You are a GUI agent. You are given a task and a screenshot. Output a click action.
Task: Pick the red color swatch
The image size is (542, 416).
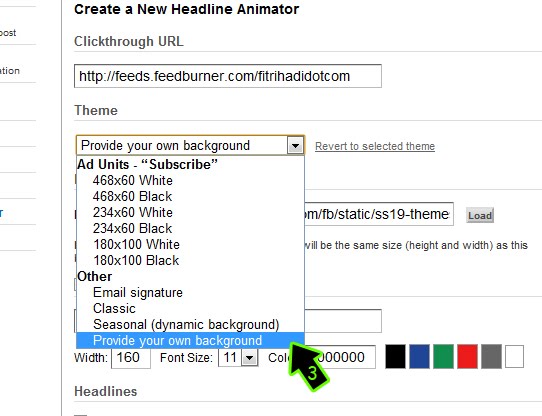tap(467, 357)
